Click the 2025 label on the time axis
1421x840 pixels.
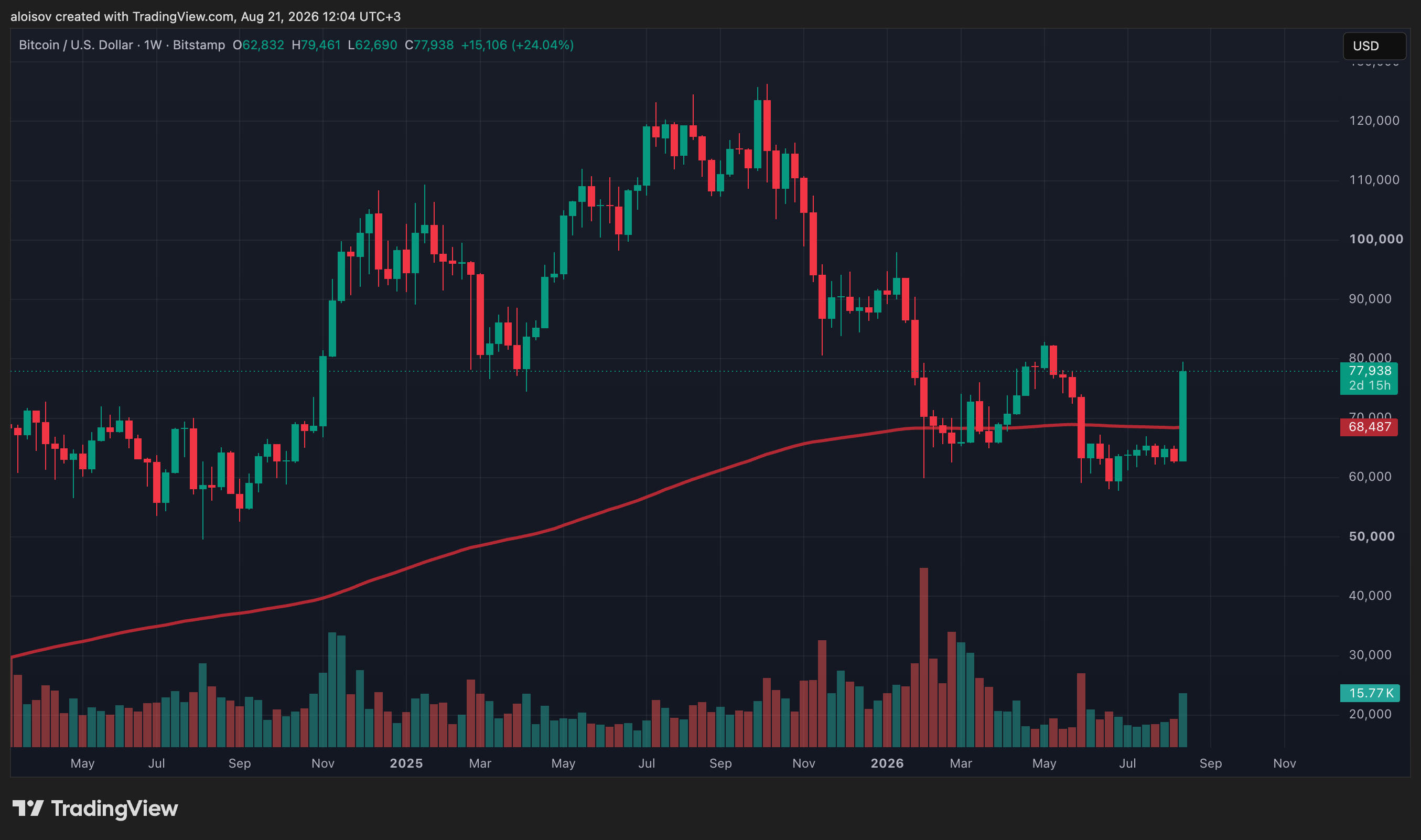[x=406, y=763]
